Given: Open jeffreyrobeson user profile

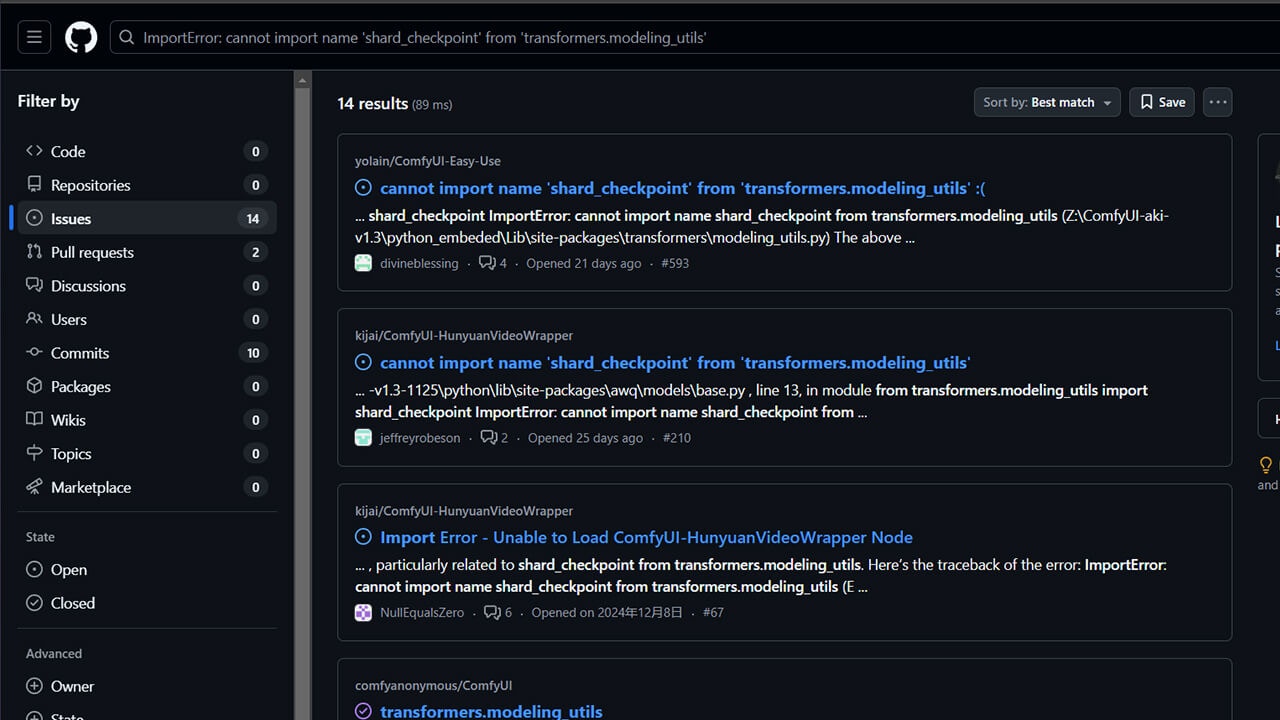Looking at the screenshot, I should click(420, 438).
